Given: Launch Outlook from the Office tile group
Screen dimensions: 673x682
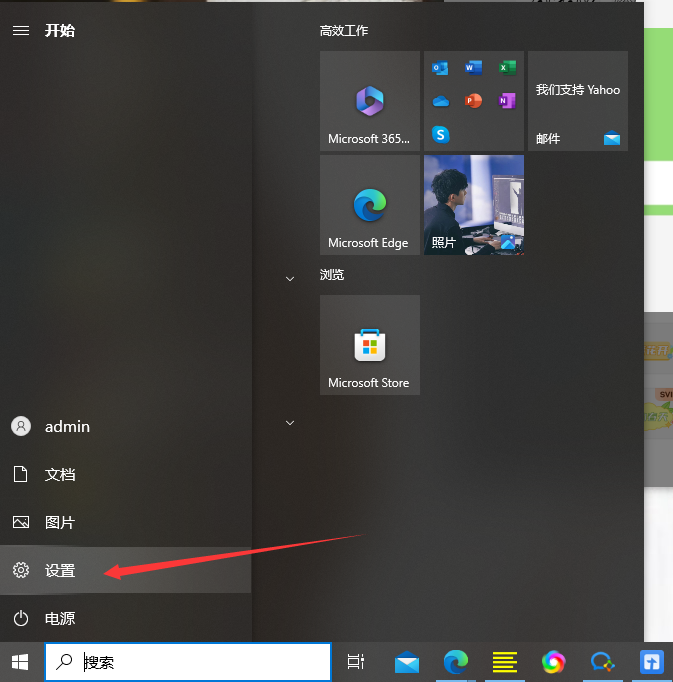Looking at the screenshot, I should [x=440, y=68].
